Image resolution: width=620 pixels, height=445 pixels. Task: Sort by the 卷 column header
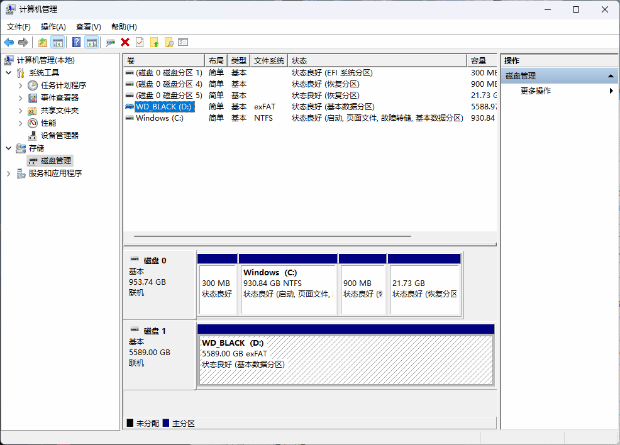click(164, 61)
